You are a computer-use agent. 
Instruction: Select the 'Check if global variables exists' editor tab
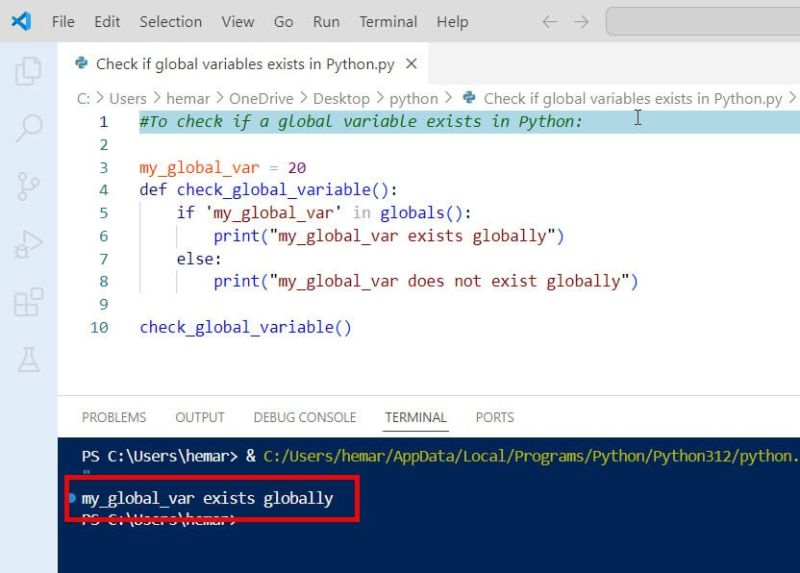tap(245, 64)
